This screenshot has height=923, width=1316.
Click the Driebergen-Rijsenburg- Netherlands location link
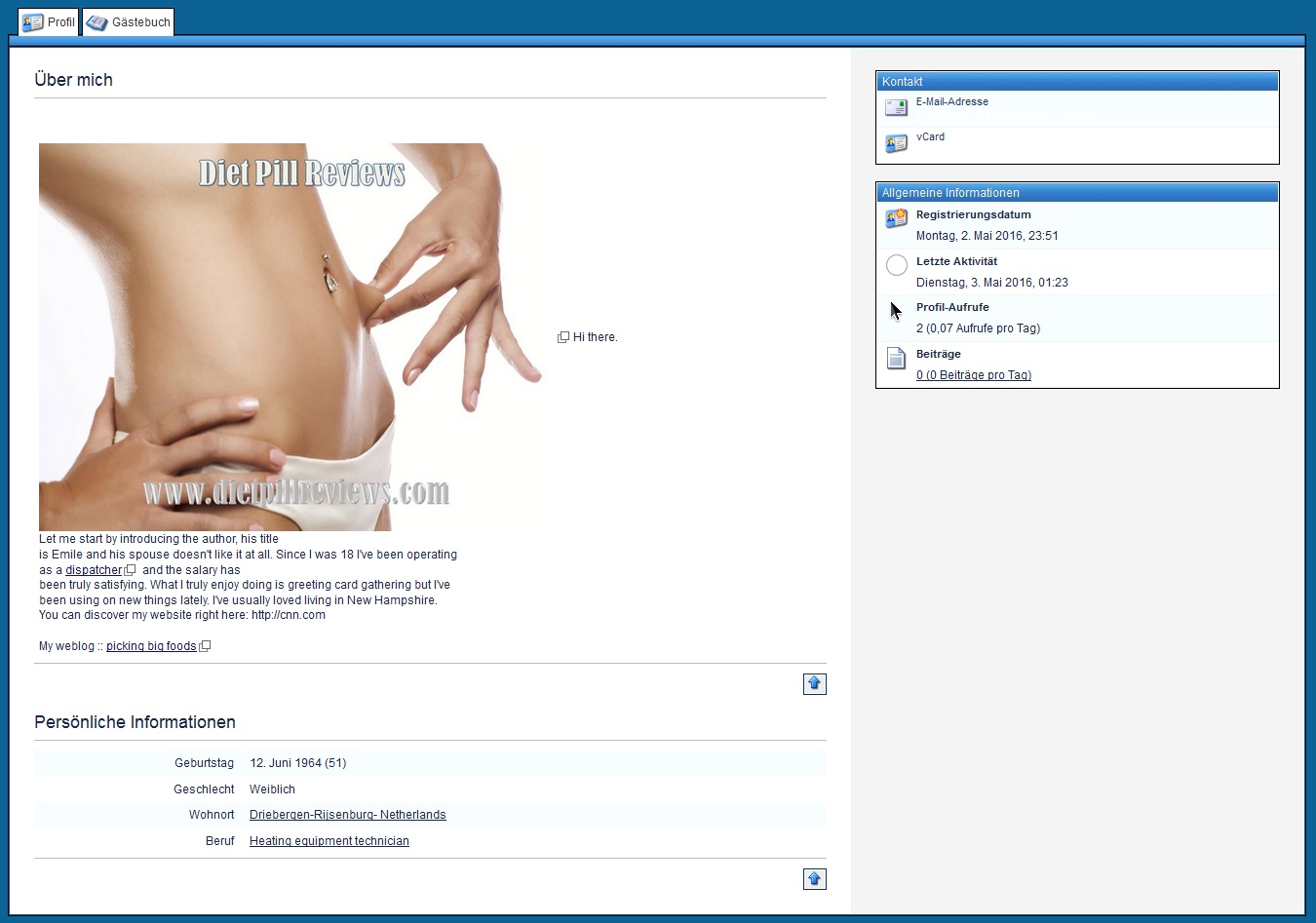click(x=347, y=815)
